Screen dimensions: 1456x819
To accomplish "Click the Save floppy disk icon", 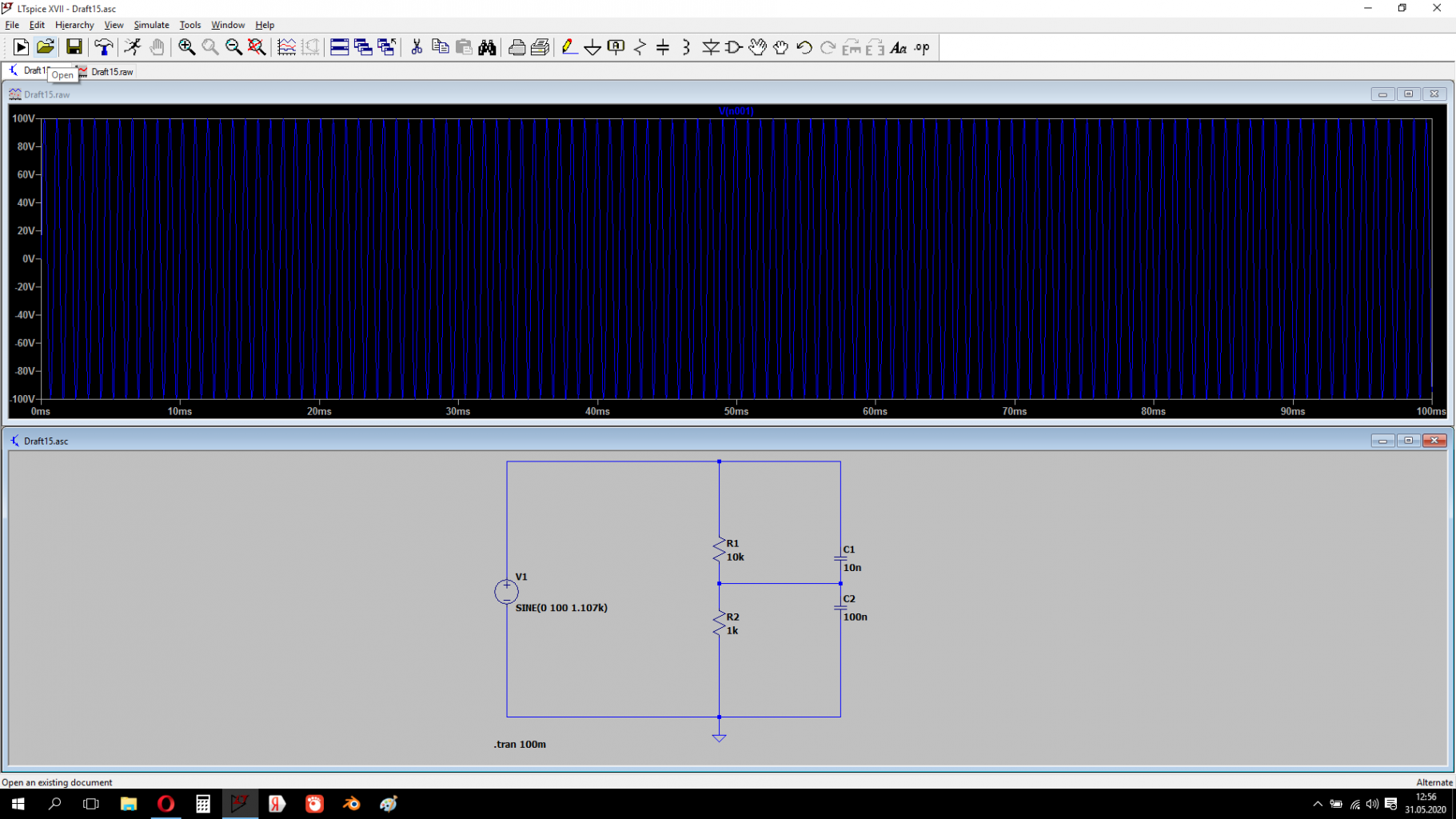I will [74, 48].
